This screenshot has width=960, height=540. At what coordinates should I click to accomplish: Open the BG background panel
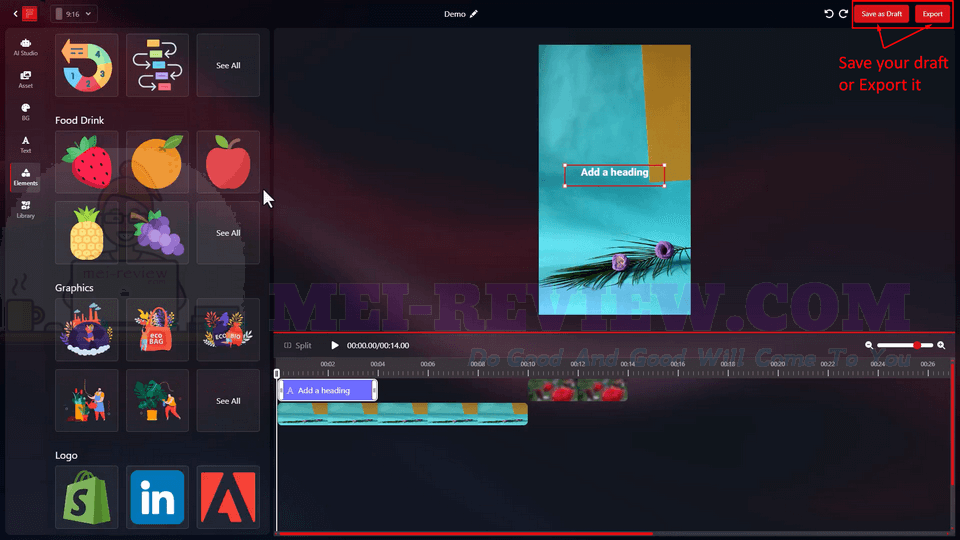point(25,112)
